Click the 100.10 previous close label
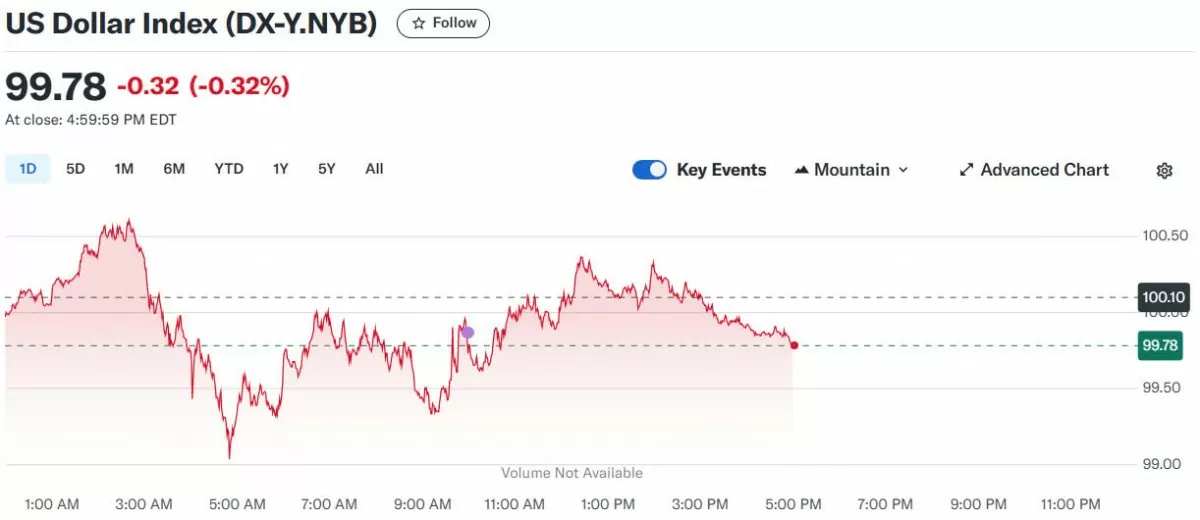The height and width of the screenshot is (520, 1200). [x=1163, y=297]
